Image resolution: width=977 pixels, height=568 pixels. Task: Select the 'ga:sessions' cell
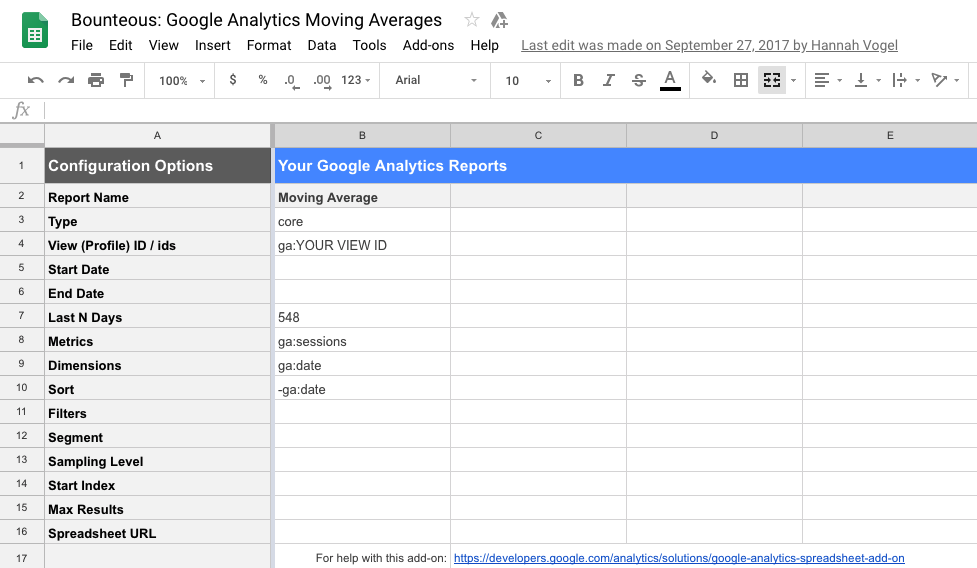(362, 341)
